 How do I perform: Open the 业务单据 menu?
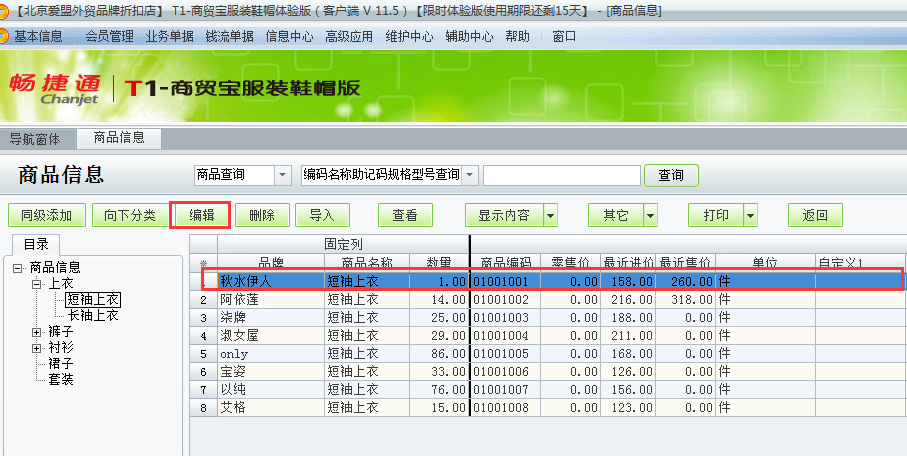(x=169, y=36)
